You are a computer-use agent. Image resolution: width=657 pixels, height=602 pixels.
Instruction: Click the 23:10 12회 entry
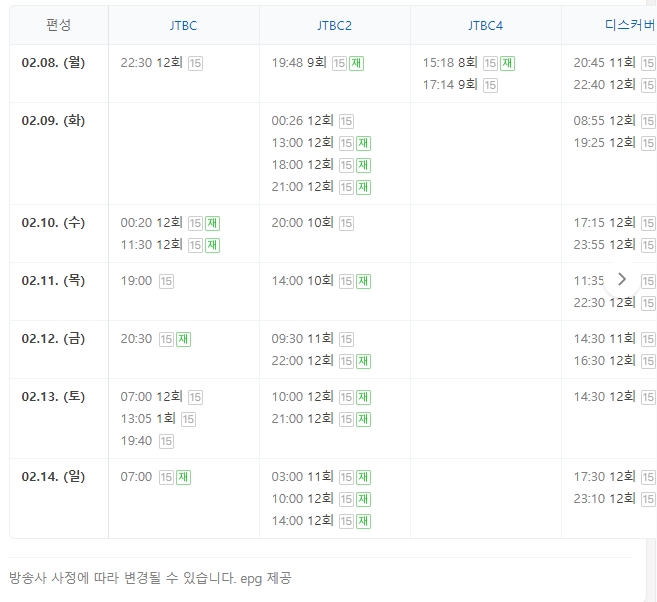pyautogui.click(x=604, y=499)
